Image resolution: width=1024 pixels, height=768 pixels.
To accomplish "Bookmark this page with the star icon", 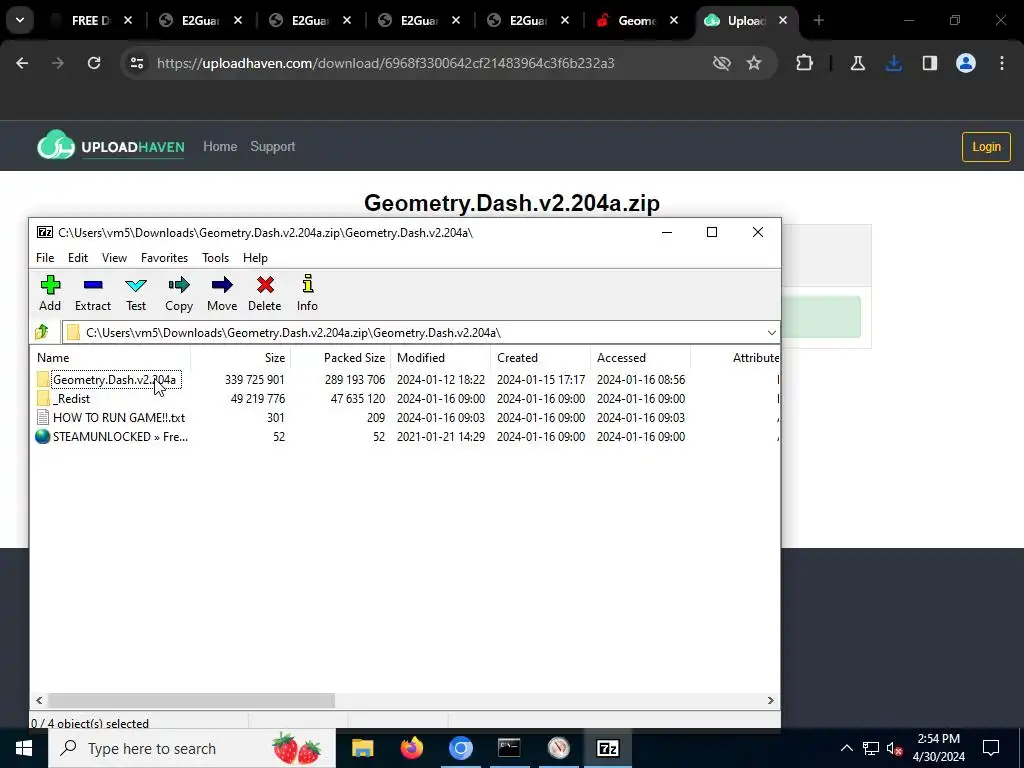I will 754,63.
